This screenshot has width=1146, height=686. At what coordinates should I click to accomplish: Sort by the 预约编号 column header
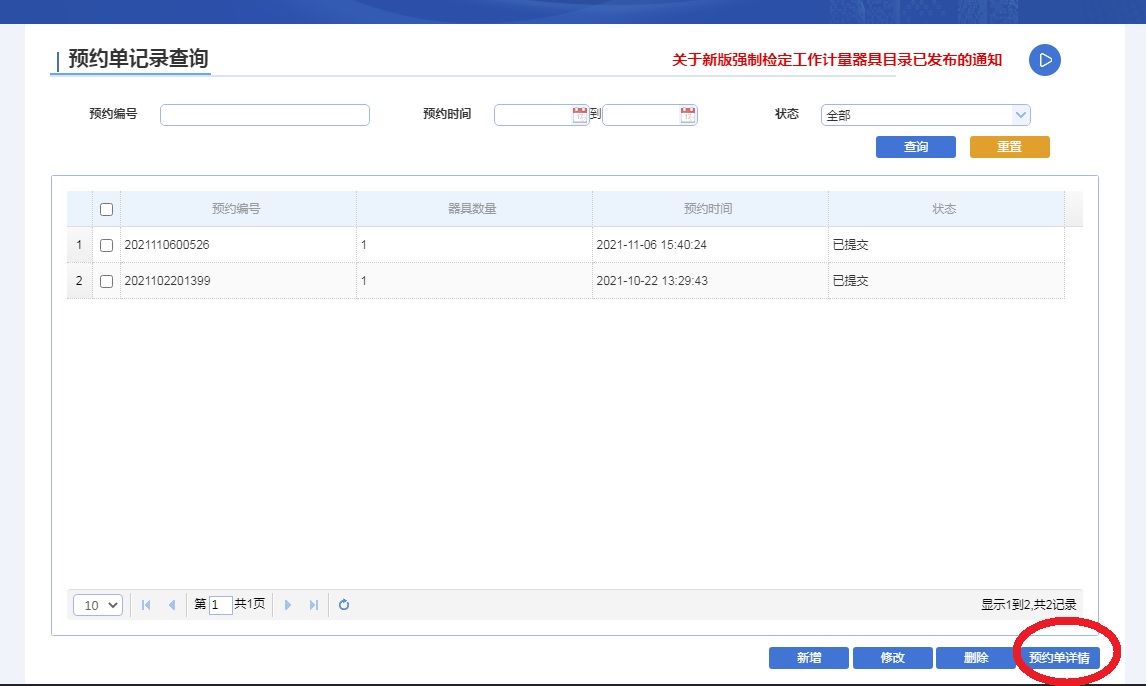click(237, 209)
